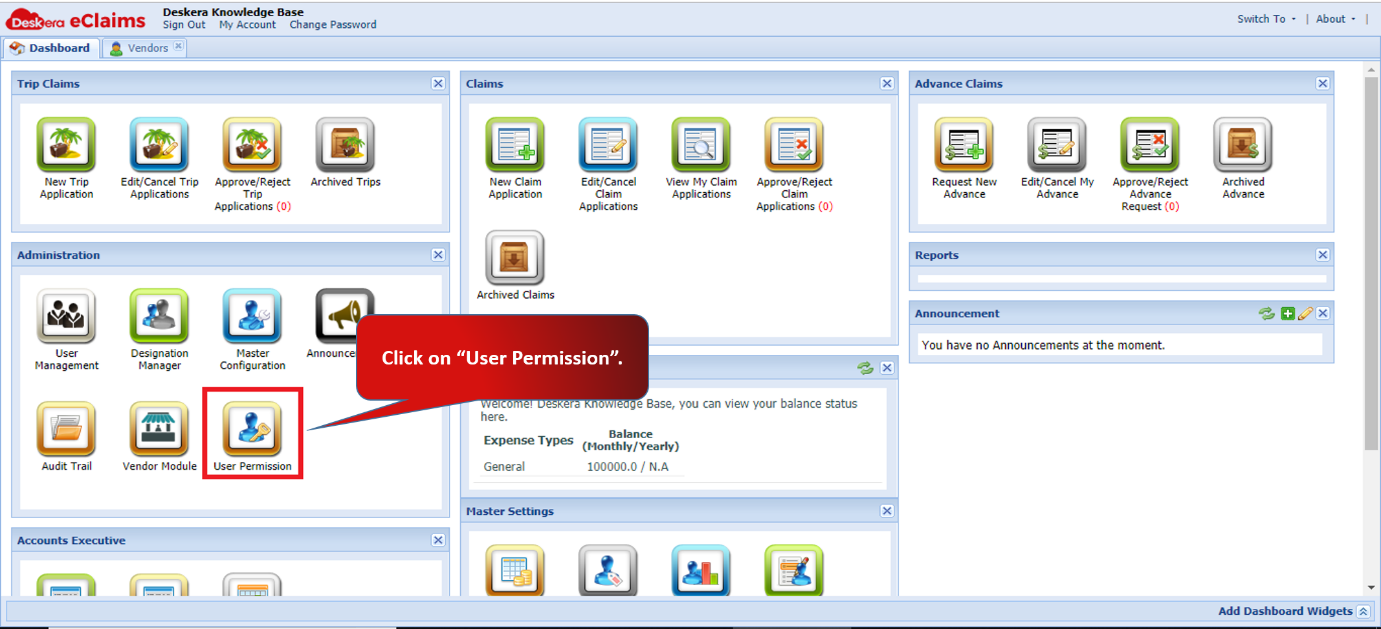Refresh the balance status widget

(x=865, y=368)
